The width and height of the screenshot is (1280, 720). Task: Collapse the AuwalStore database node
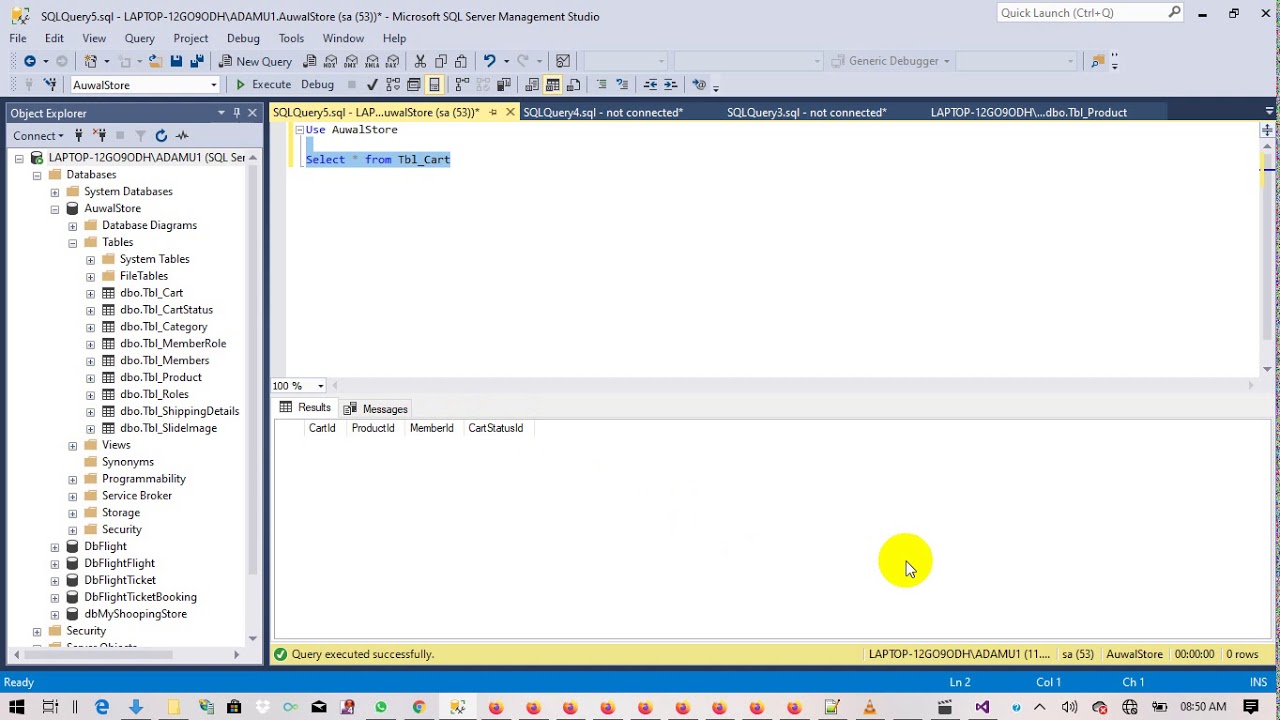55,209
